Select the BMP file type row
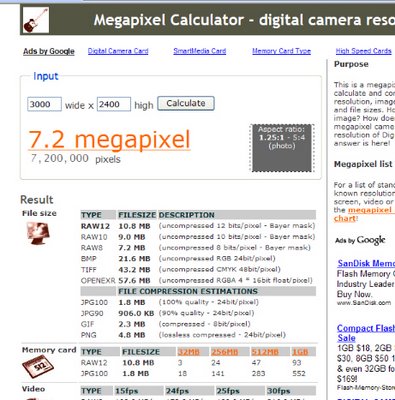 [x=198, y=259]
